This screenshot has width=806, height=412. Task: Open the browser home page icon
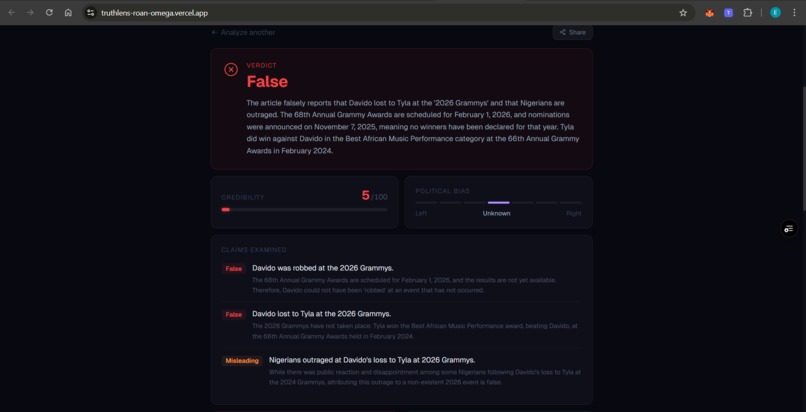point(68,13)
